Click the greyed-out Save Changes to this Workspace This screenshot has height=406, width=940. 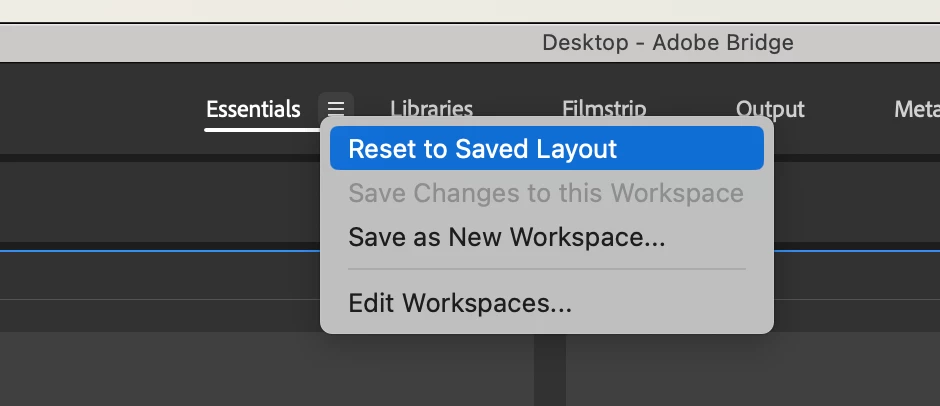pyautogui.click(x=547, y=193)
